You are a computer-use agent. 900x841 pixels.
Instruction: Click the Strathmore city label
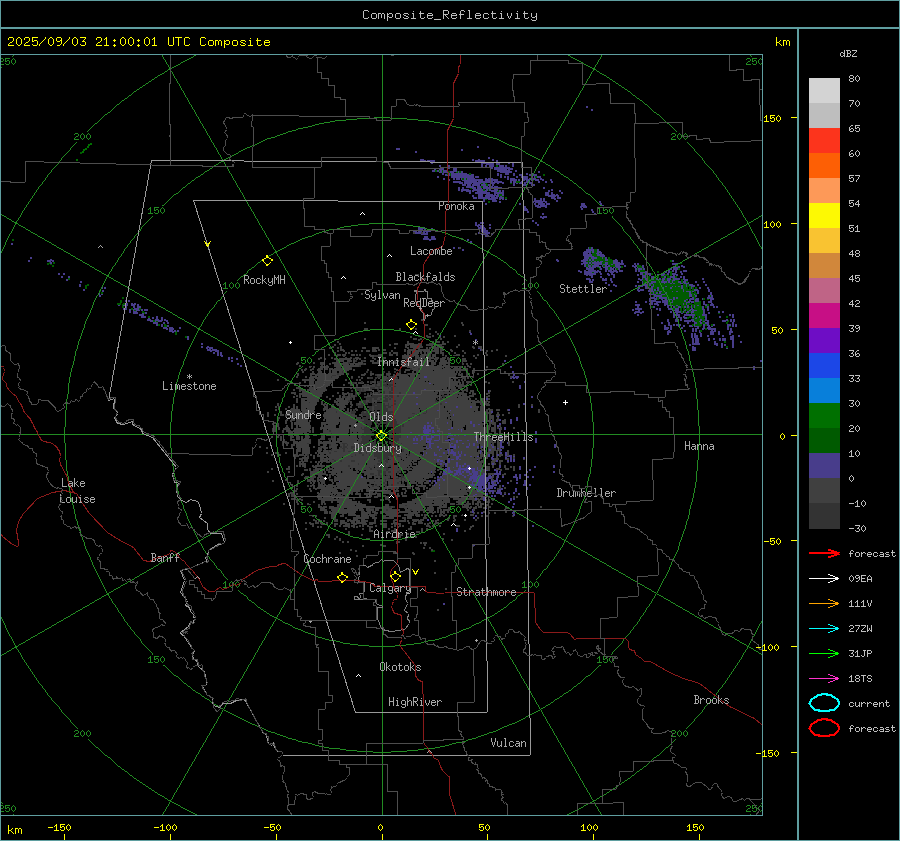click(x=486, y=592)
